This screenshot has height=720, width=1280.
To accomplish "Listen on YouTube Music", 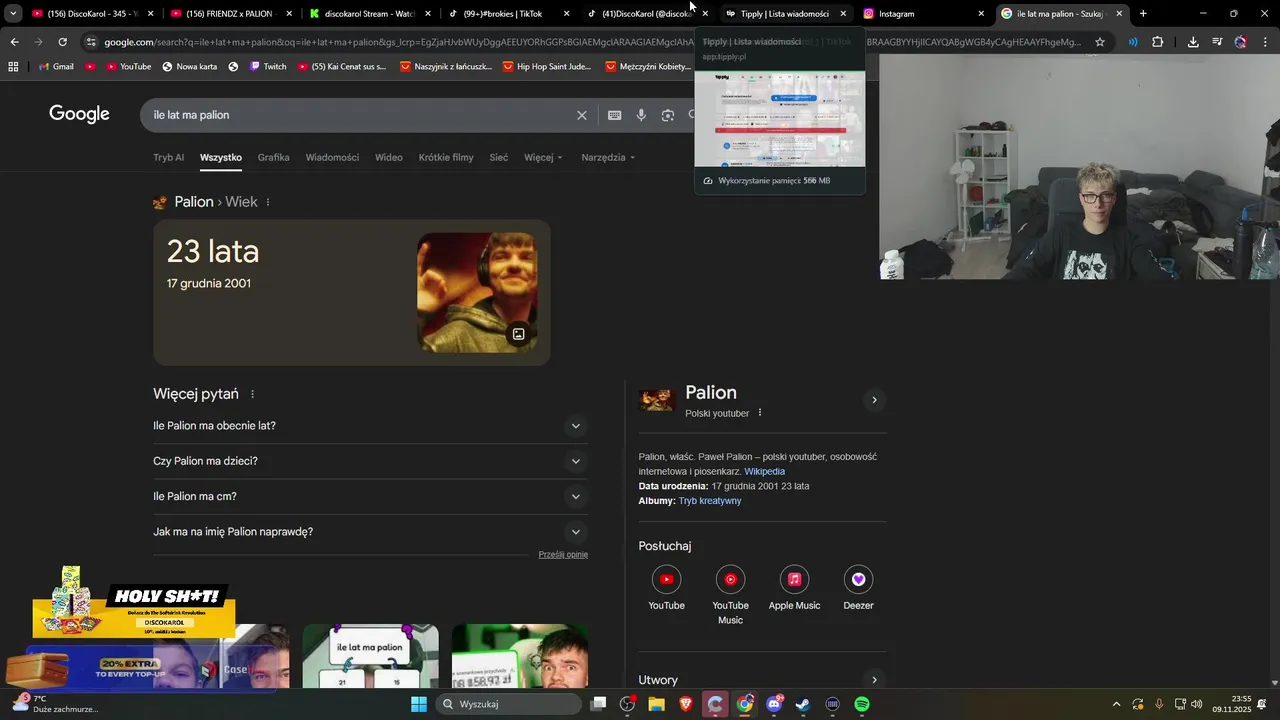I will (730, 595).
